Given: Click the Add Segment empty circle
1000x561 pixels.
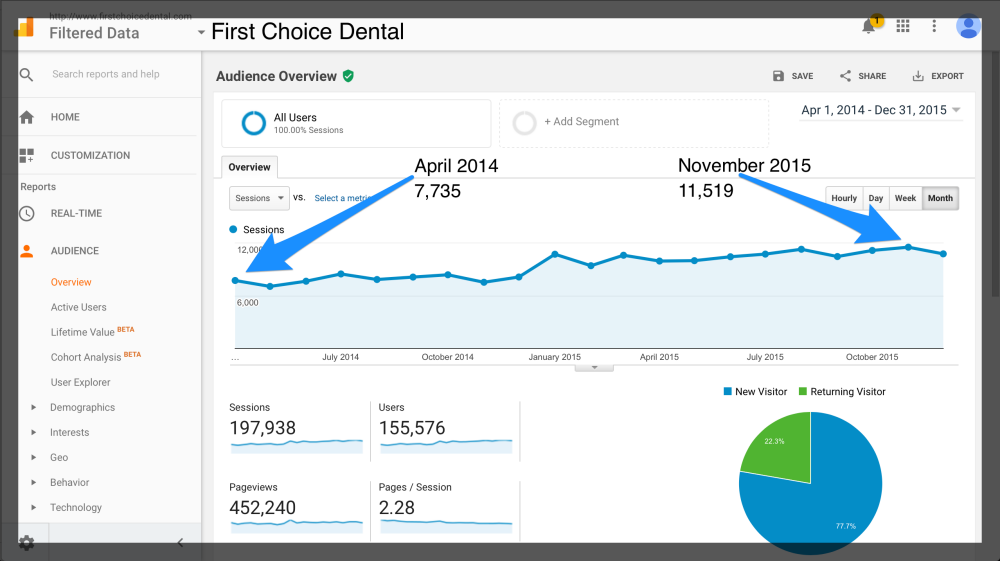Looking at the screenshot, I should point(524,123).
